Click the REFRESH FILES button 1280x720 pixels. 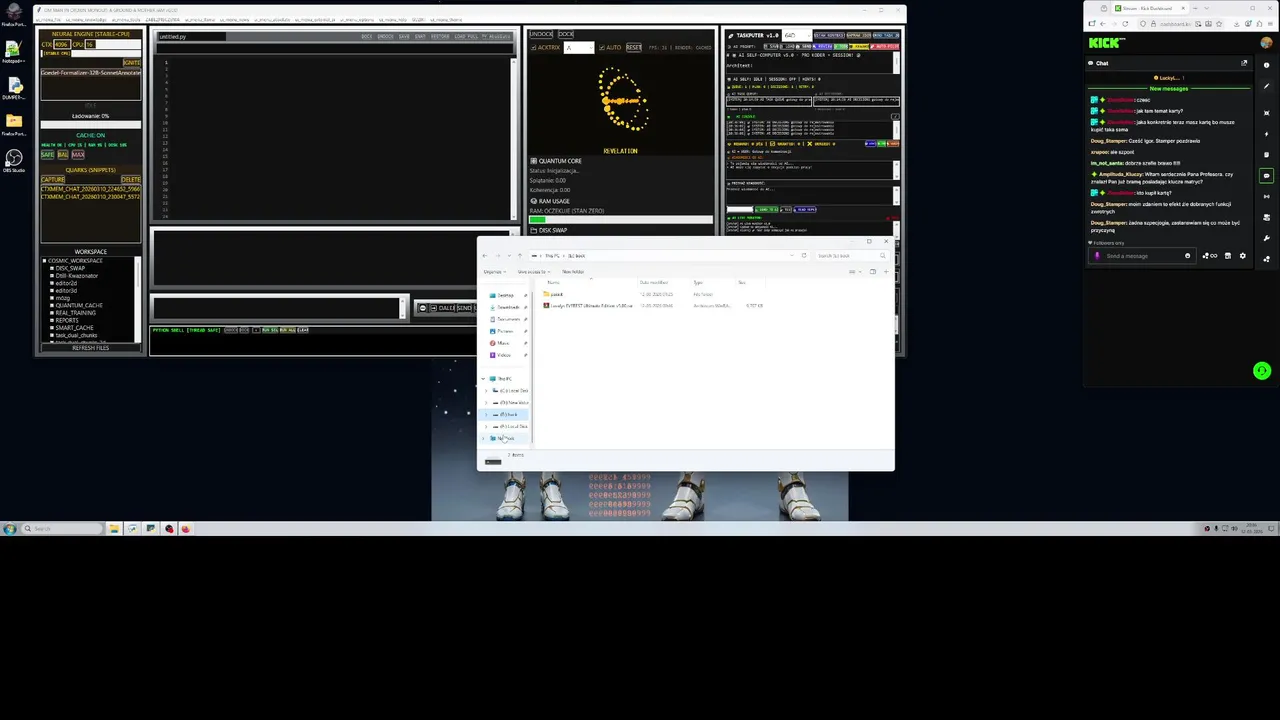point(90,348)
